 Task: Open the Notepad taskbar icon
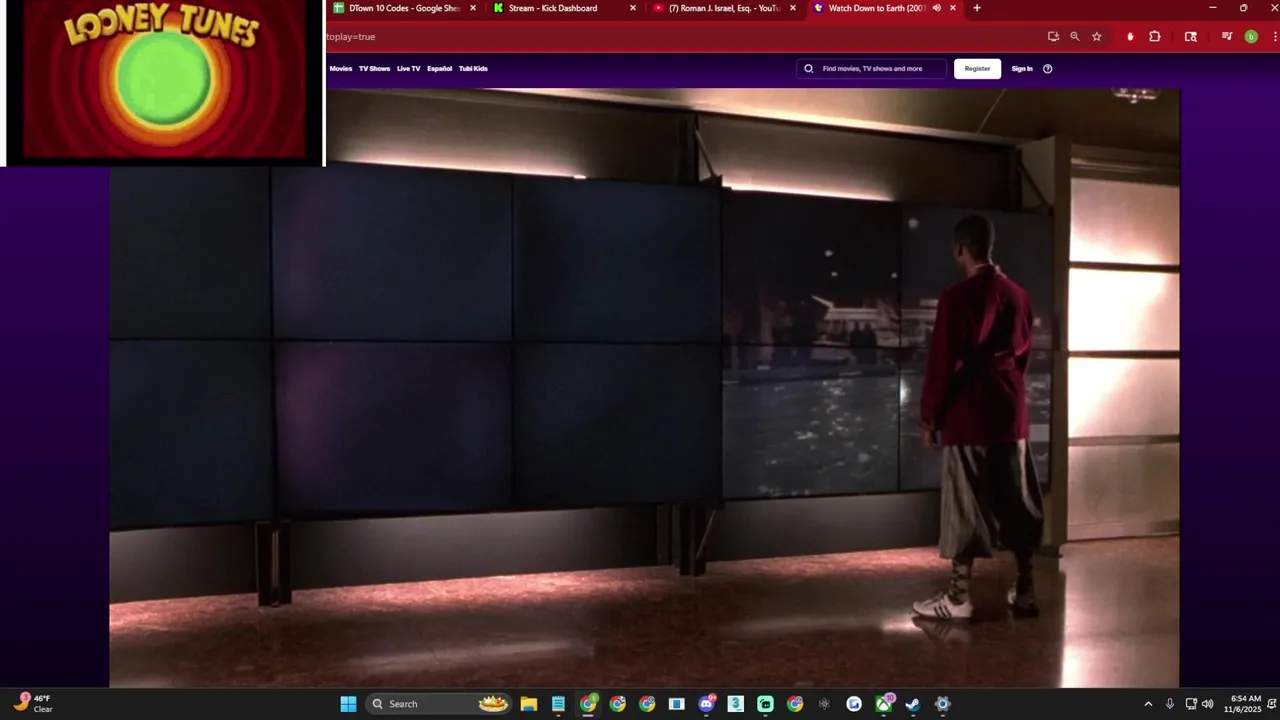point(558,704)
